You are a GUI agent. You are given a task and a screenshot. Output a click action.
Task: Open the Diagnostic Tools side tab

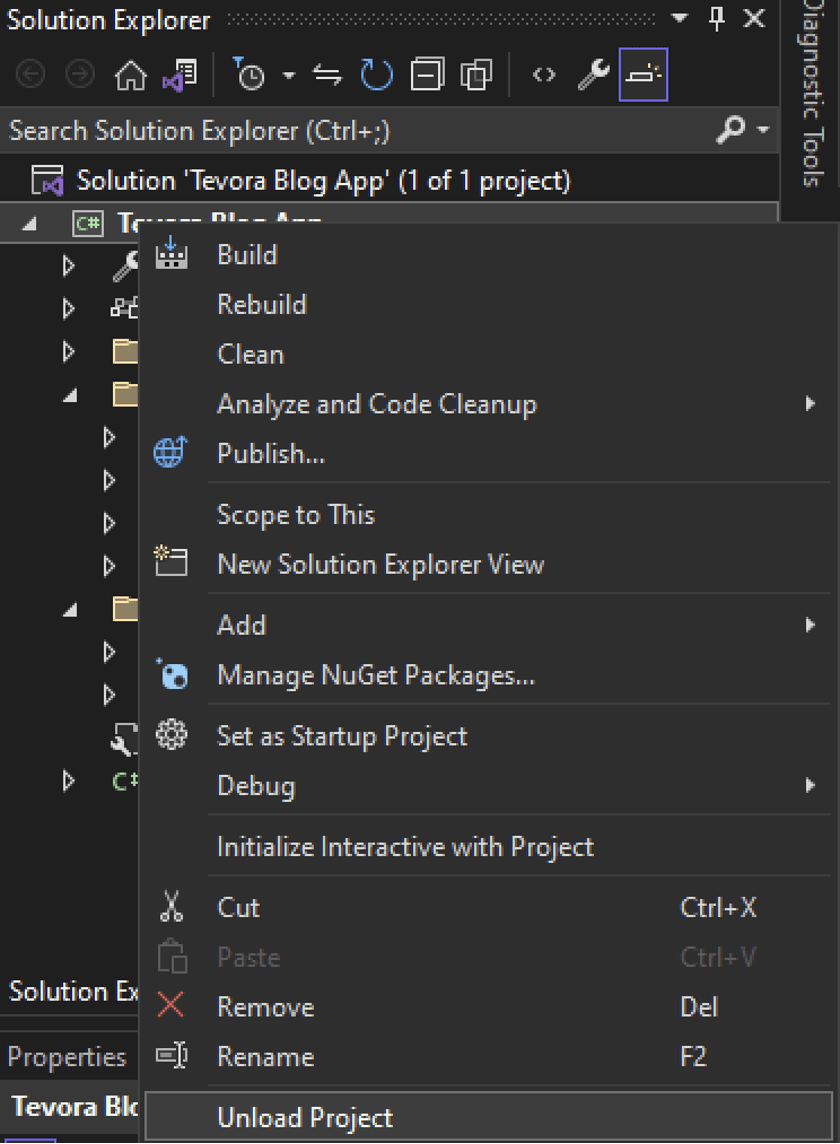tap(812, 95)
